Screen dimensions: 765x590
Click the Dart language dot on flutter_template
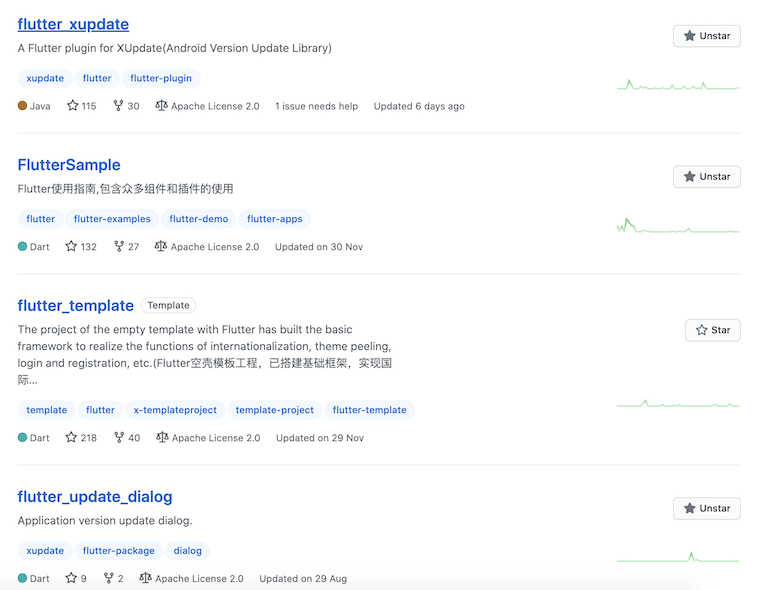pos(22,437)
